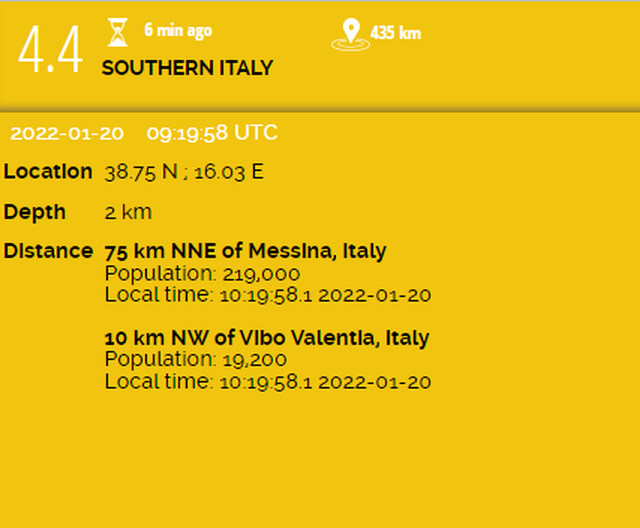
Task: Click the local time under Messina
Action: 267,294
